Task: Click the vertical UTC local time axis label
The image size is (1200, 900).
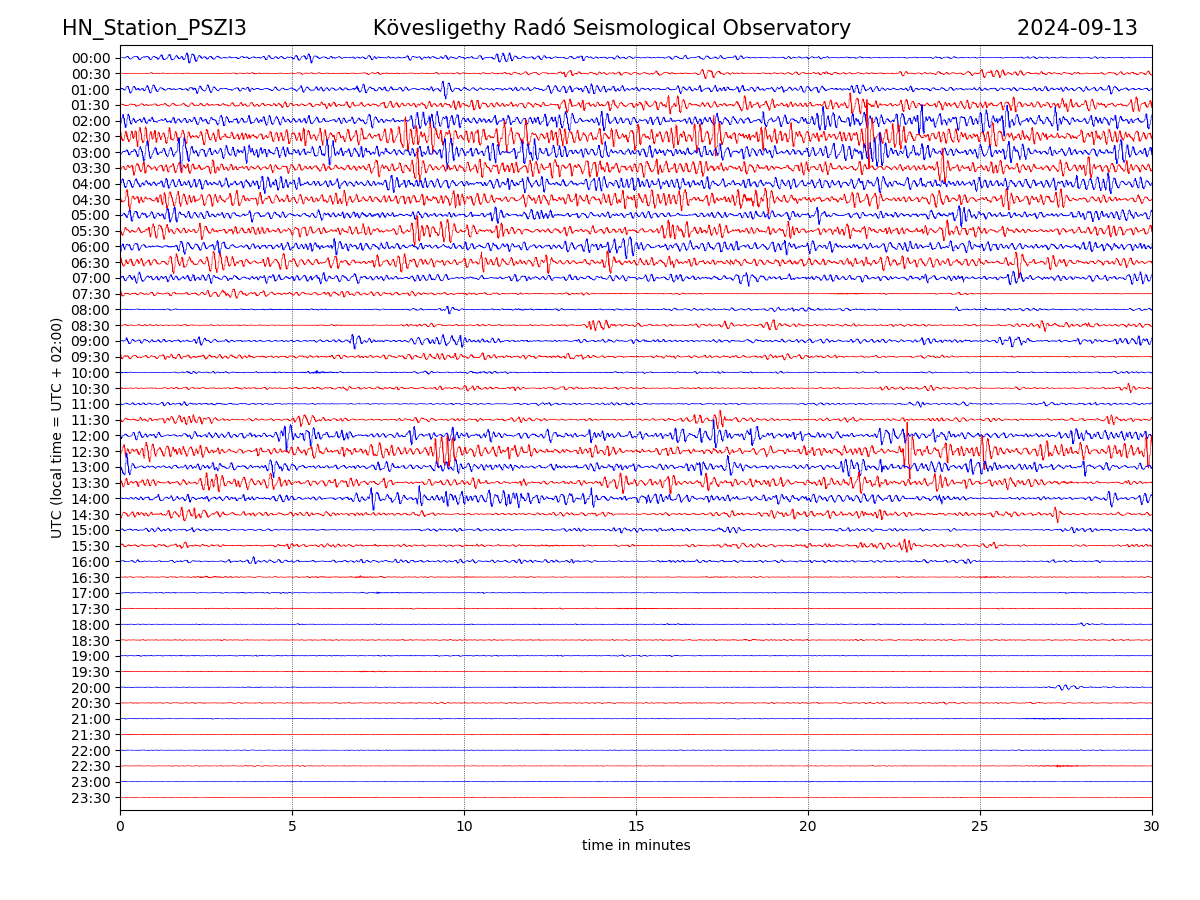Action: 57,428
